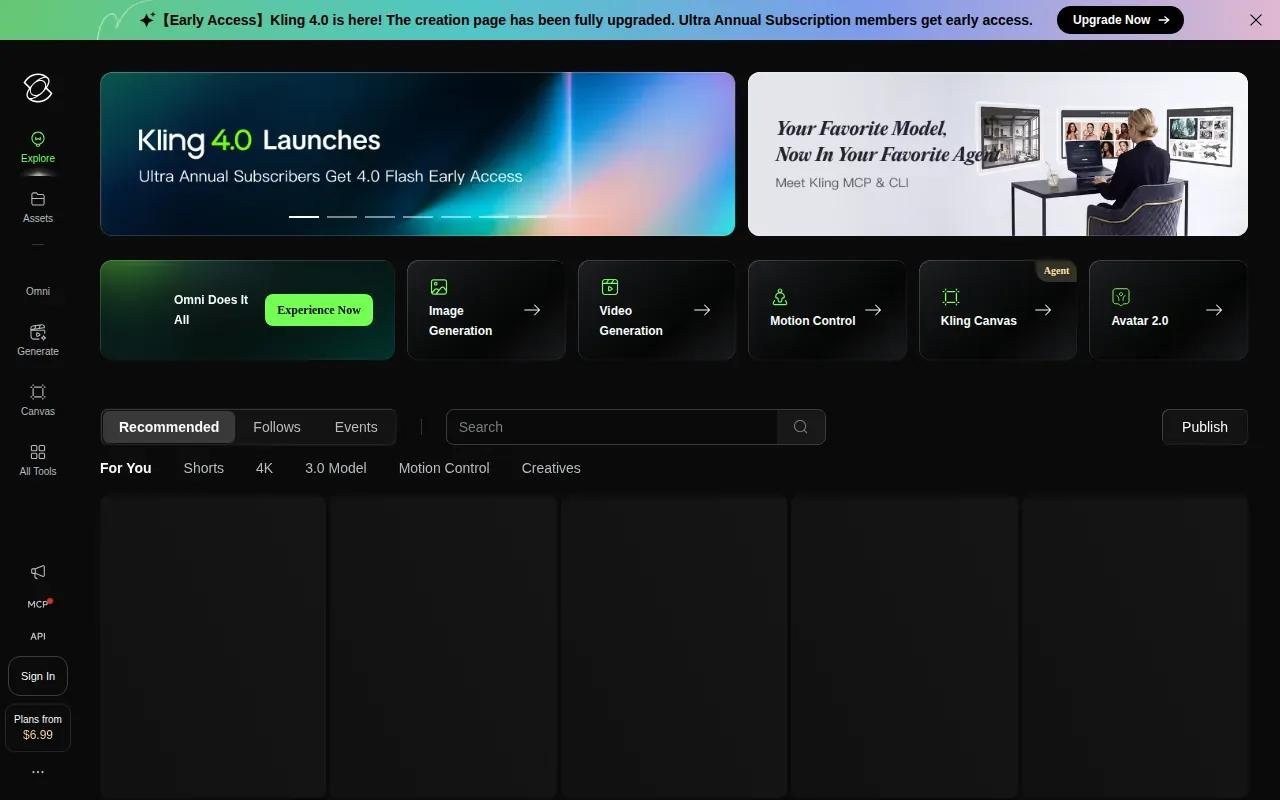Image resolution: width=1280 pixels, height=800 pixels.
Task: Click the Agent badge on Kling Canvas
Action: tap(1056, 271)
